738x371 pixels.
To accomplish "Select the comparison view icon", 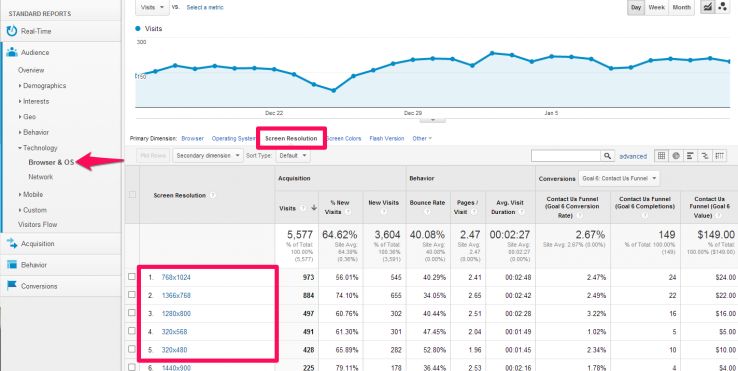I will (705, 156).
